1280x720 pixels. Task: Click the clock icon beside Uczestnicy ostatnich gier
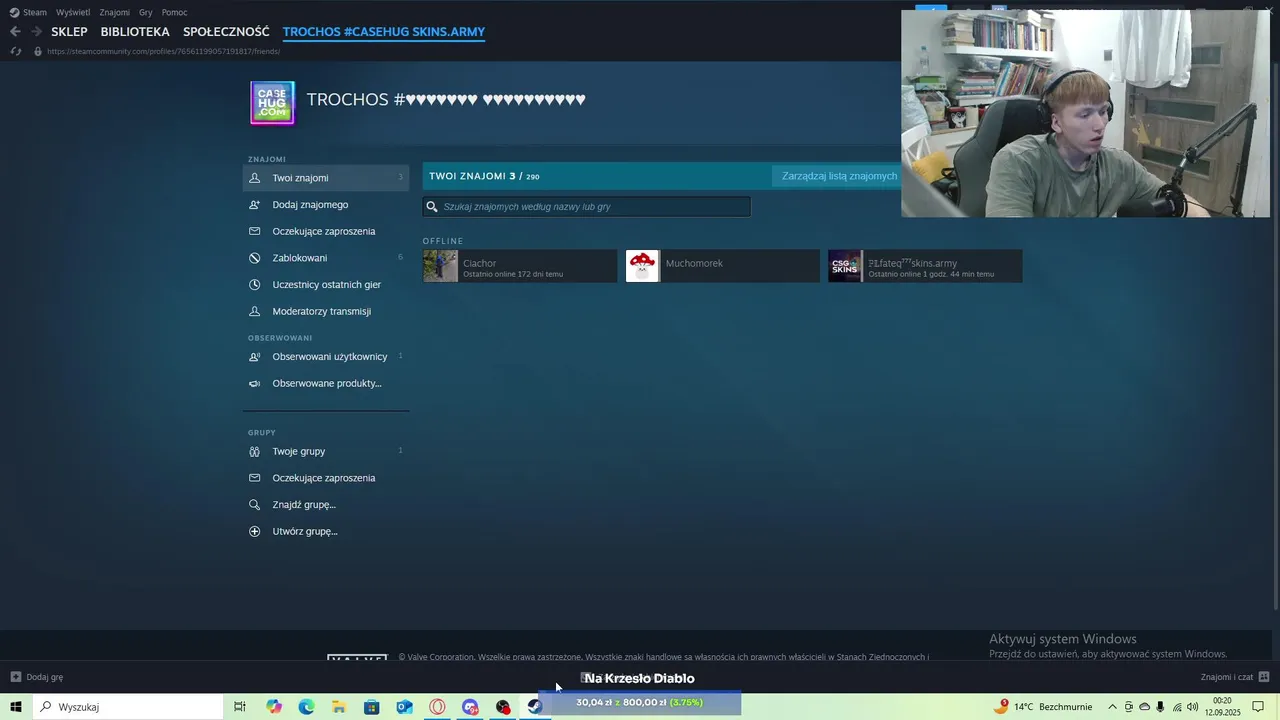(x=254, y=284)
